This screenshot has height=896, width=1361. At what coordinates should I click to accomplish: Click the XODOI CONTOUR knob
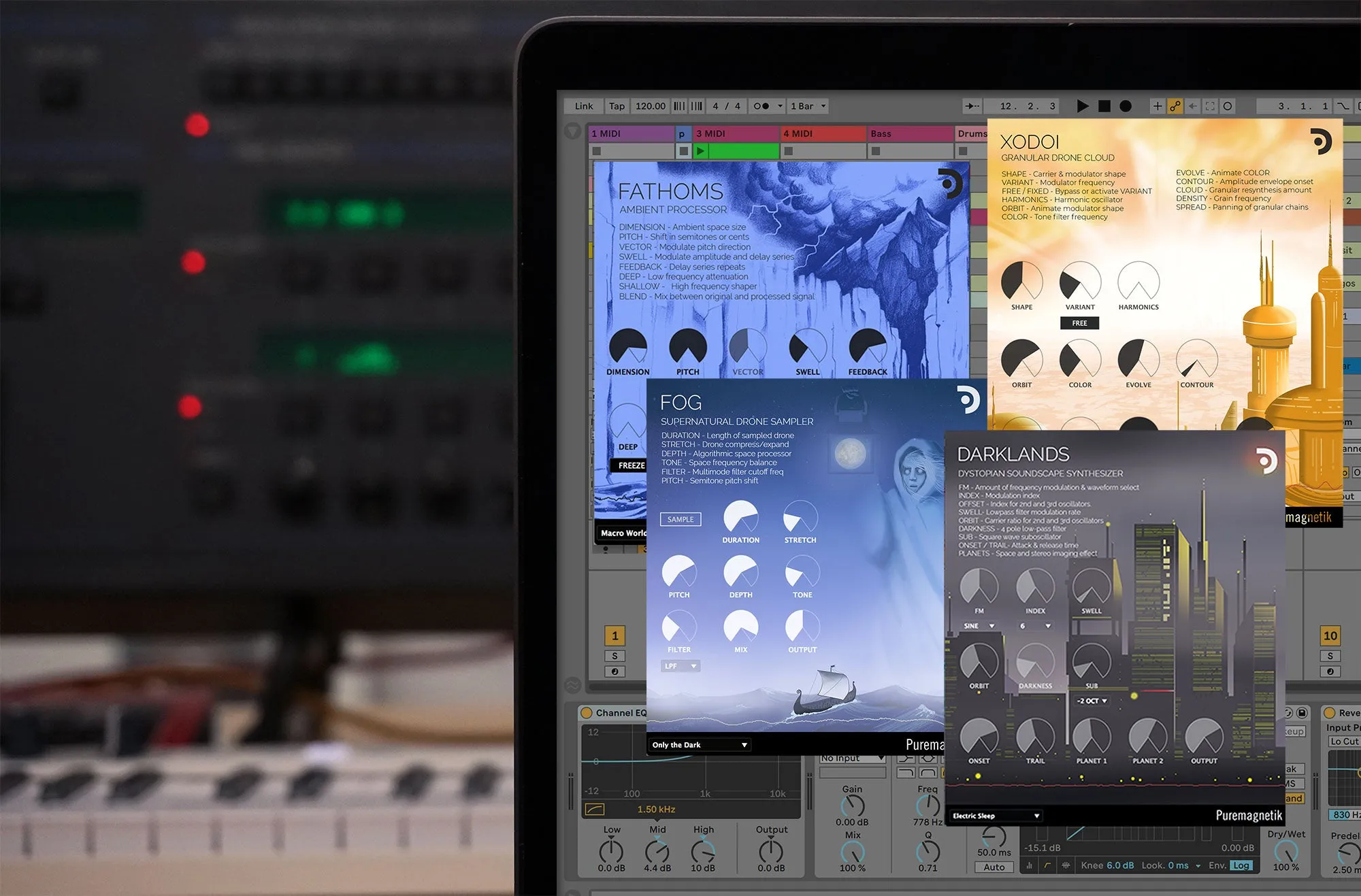tap(1196, 359)
